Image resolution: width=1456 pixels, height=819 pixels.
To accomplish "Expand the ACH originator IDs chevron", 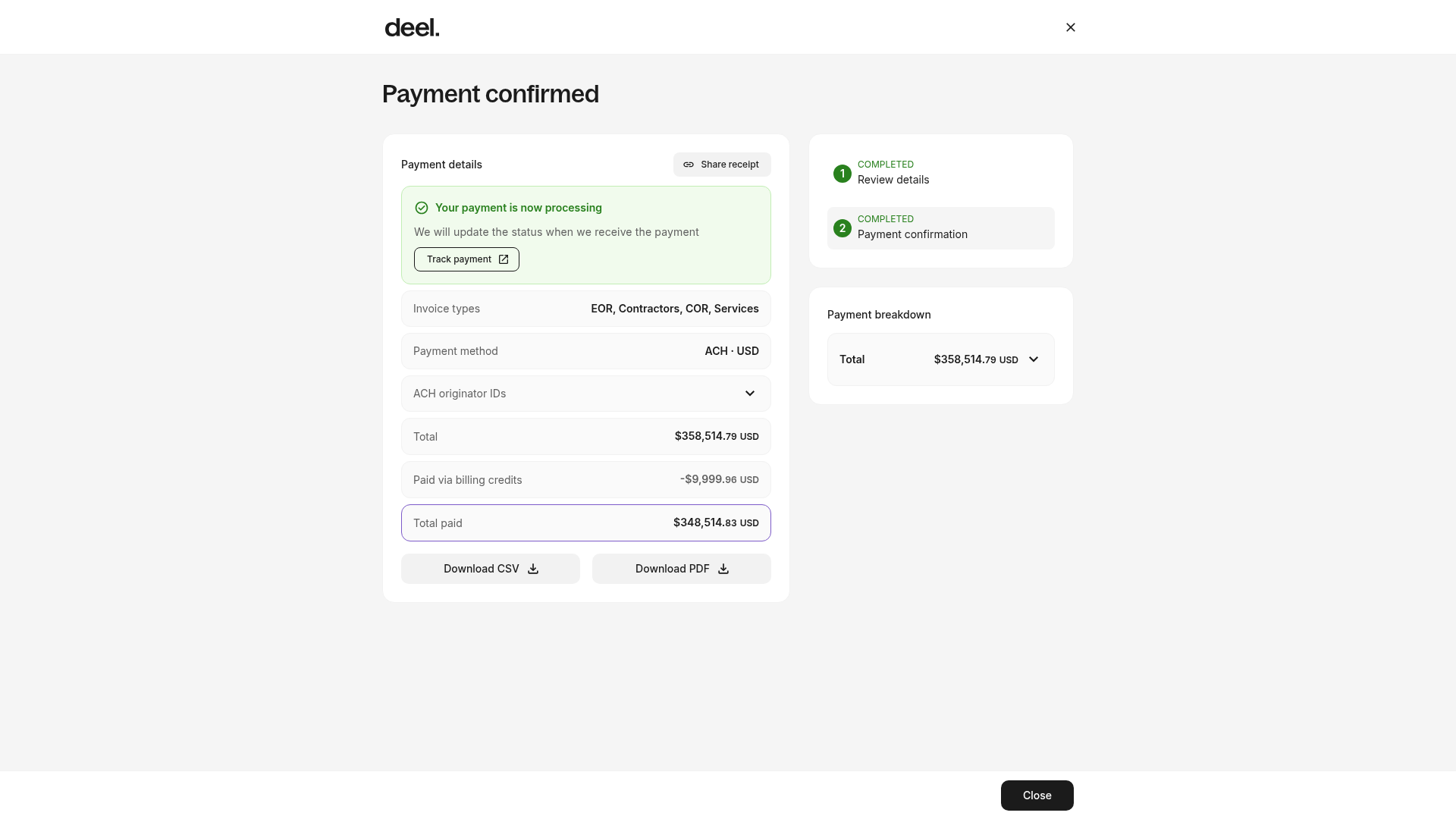I will (x=749, y=394).
